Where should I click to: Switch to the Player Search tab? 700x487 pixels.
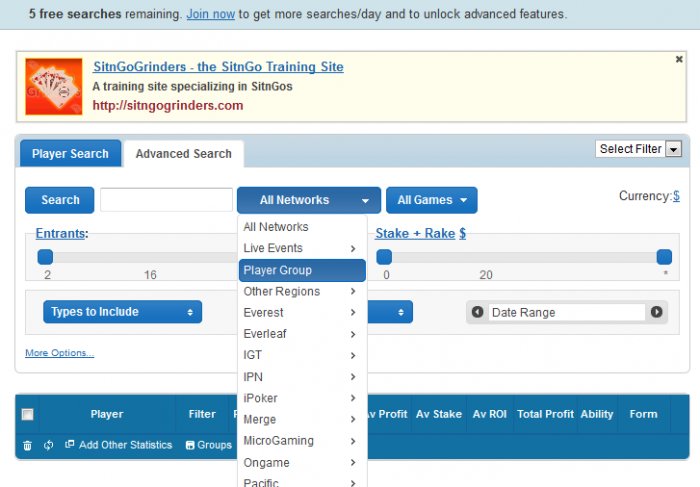(x=70, y=154)
